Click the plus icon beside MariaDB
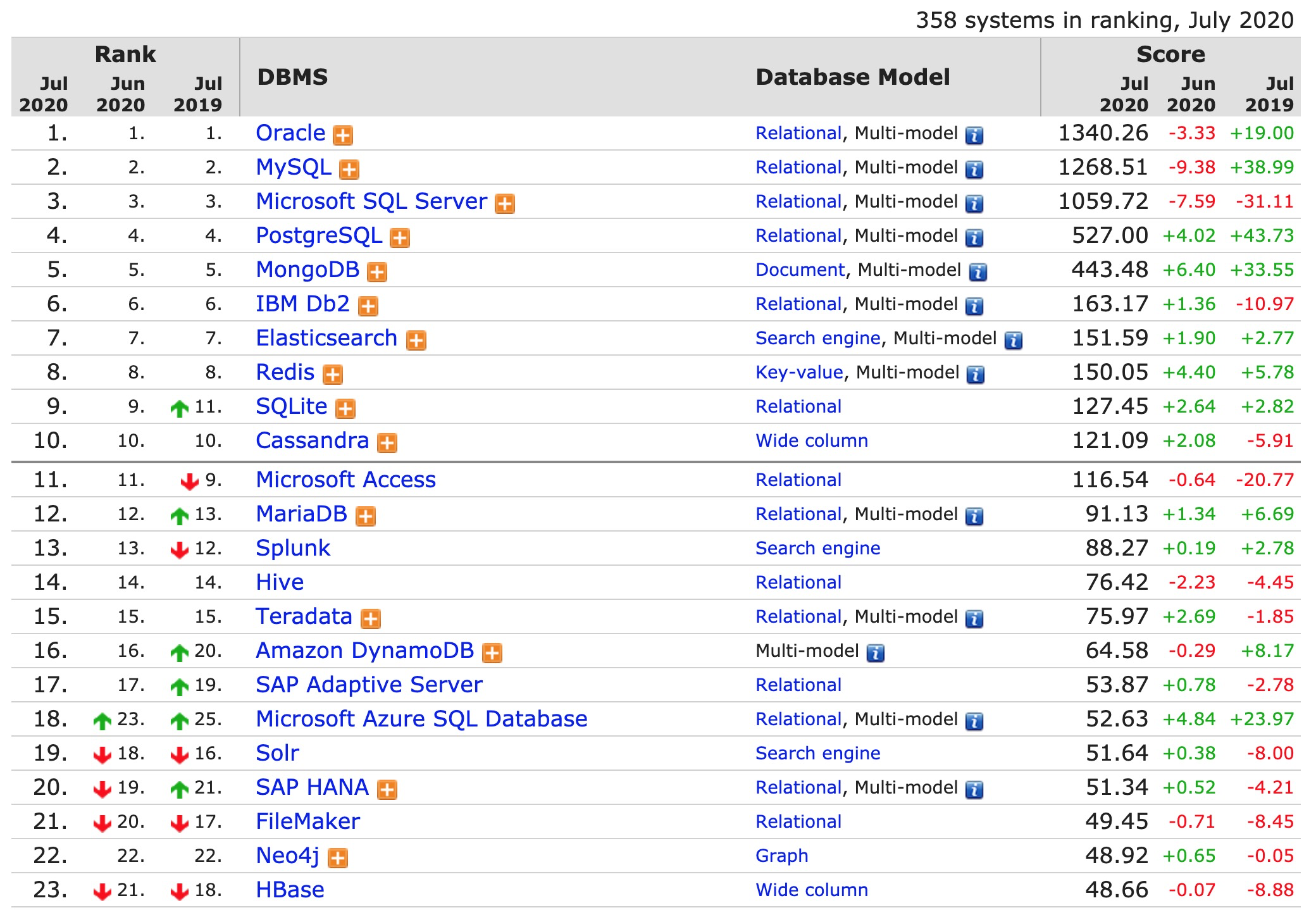Screen dimensions: 1316x910 tap(366, 516)
